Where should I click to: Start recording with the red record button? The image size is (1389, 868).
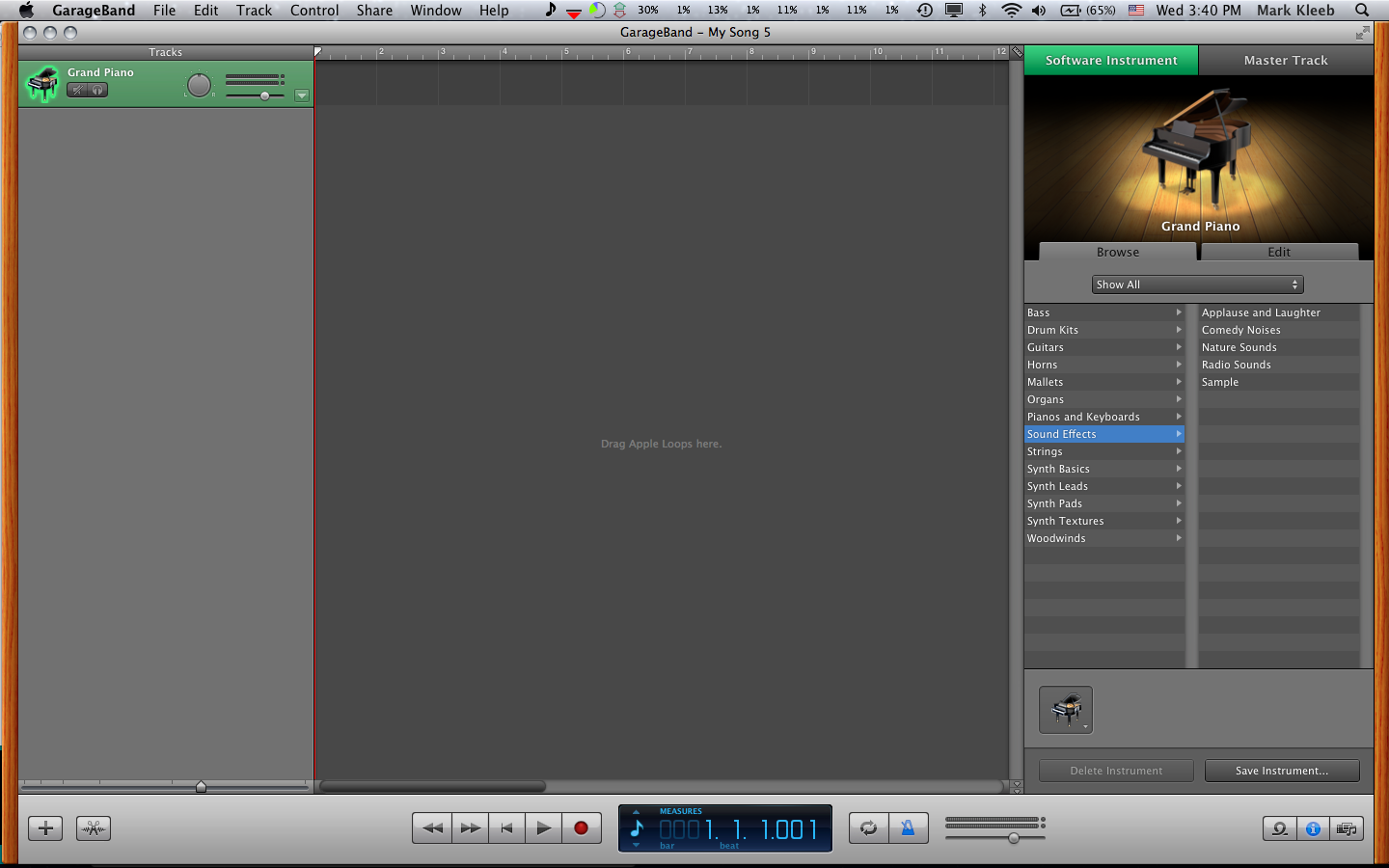581,828
